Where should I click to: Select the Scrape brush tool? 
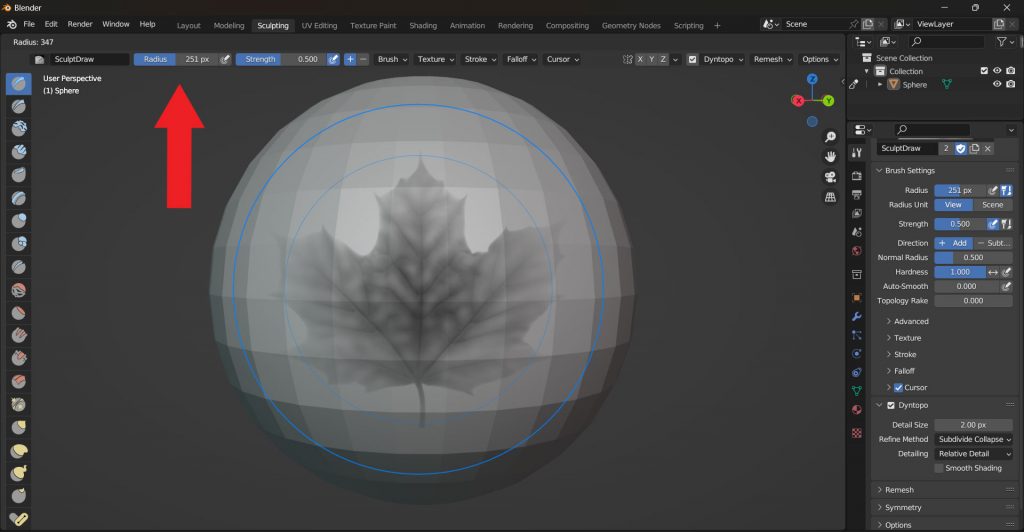click(x=19, y=358)
